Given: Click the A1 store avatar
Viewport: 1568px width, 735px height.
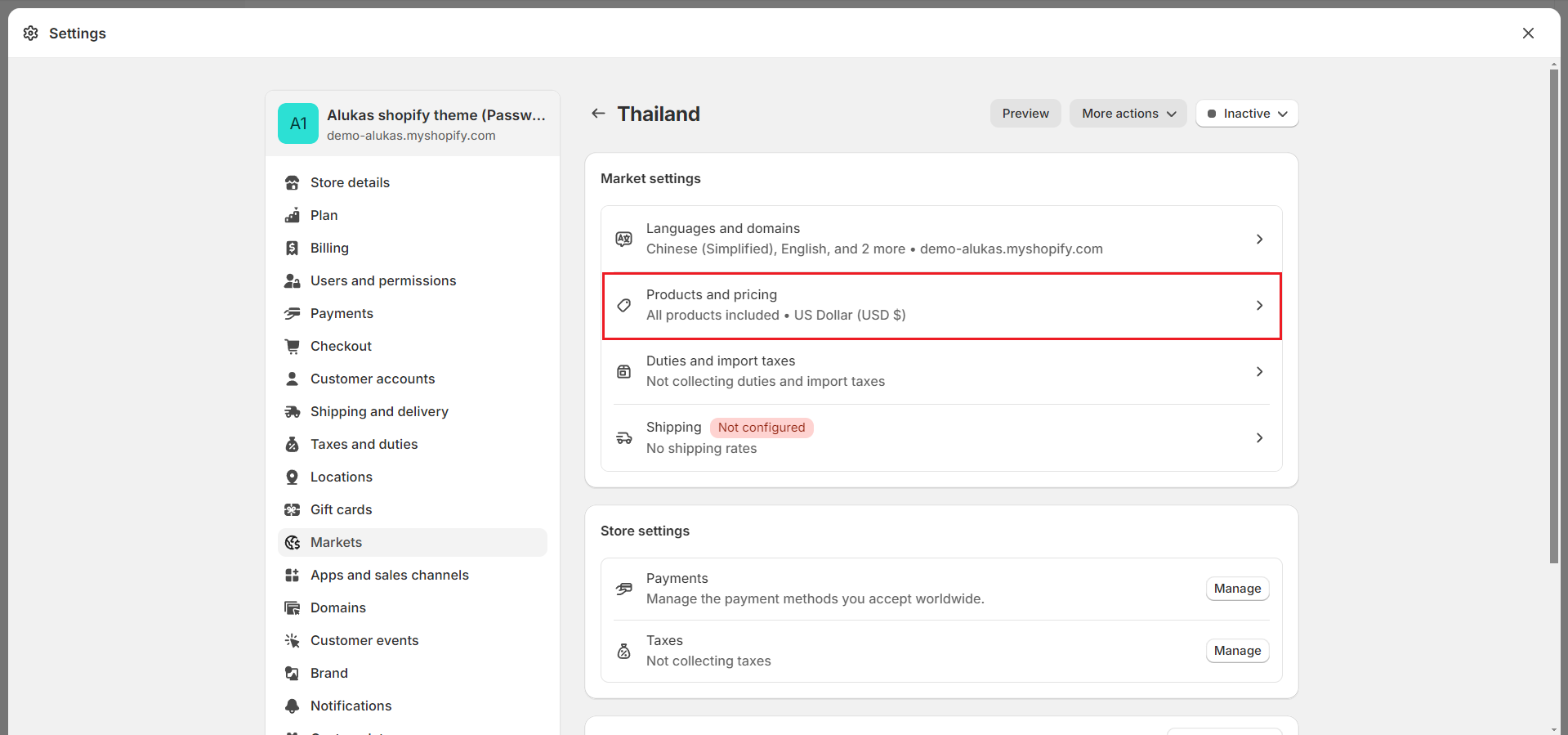Looking at the screenshot, I should (298, 123).
